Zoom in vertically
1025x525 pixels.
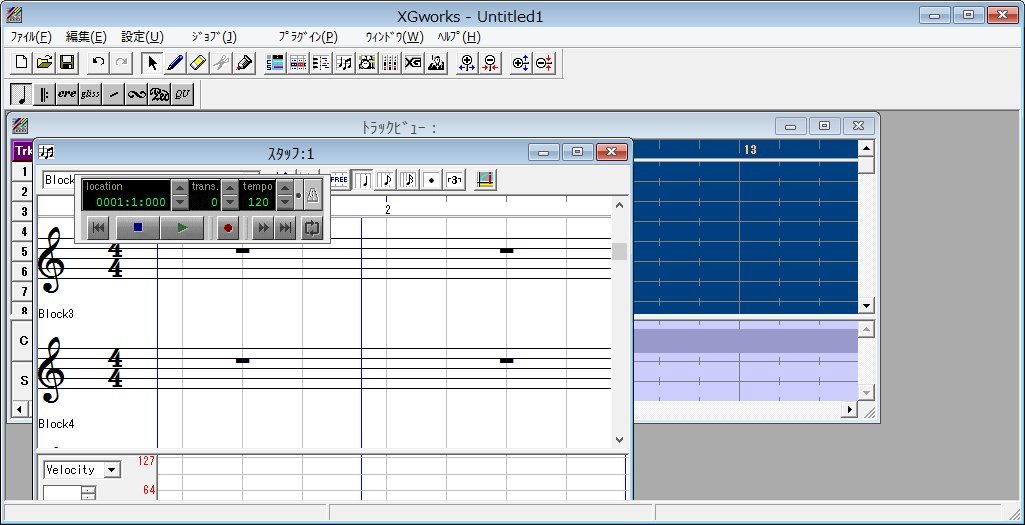521,63
